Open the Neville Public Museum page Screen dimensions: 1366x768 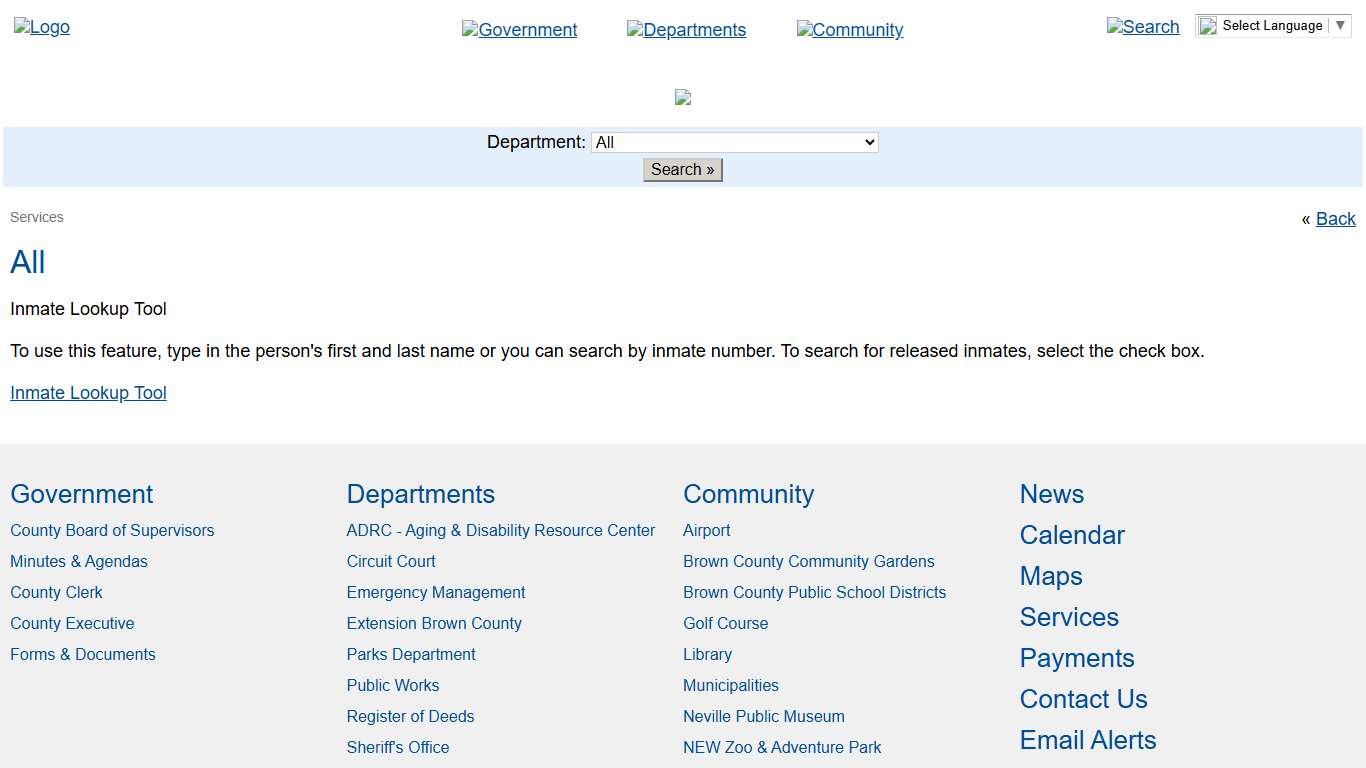[x=763, y=716]
